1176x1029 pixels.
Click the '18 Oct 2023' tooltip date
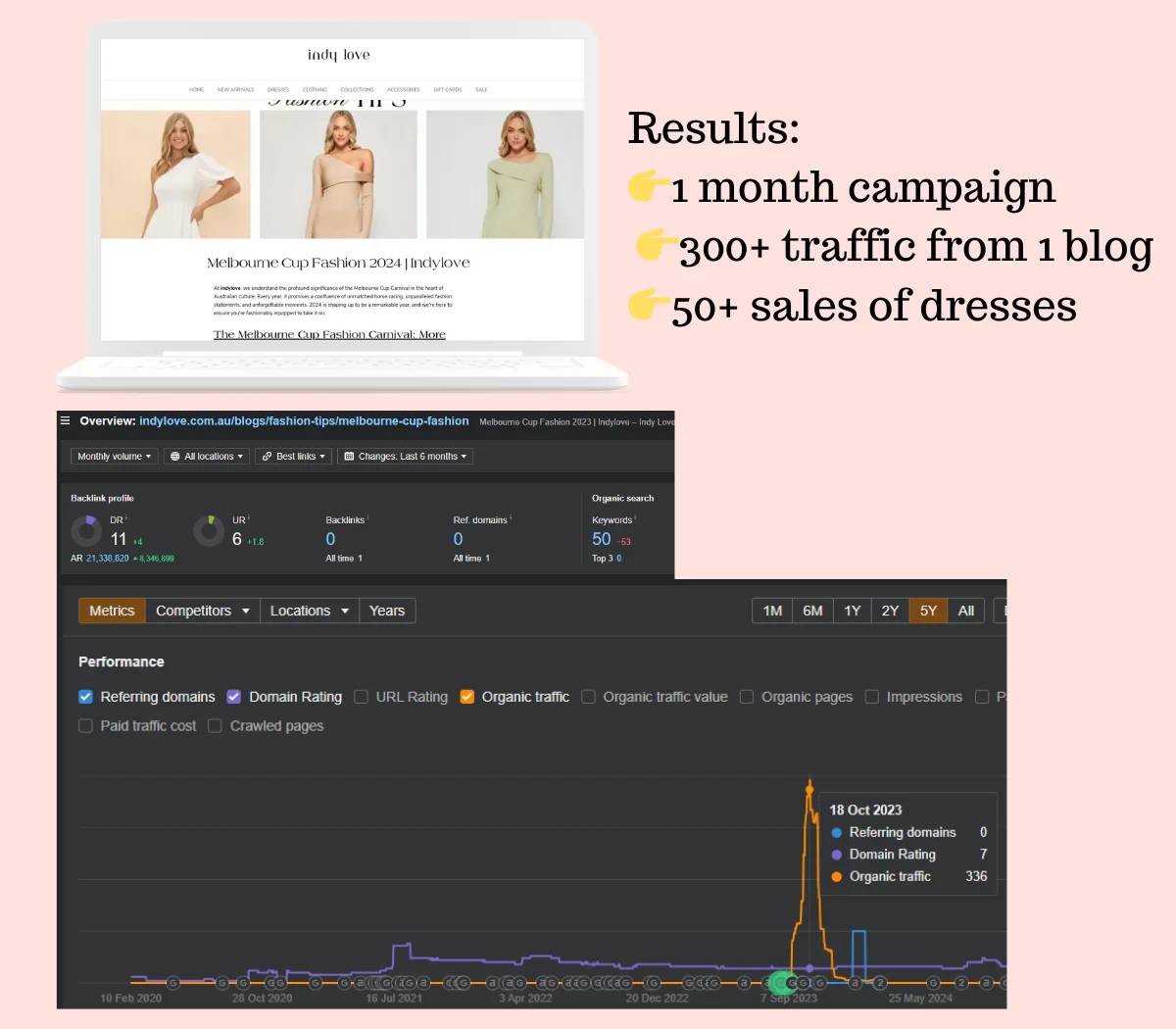coord(865,809)
